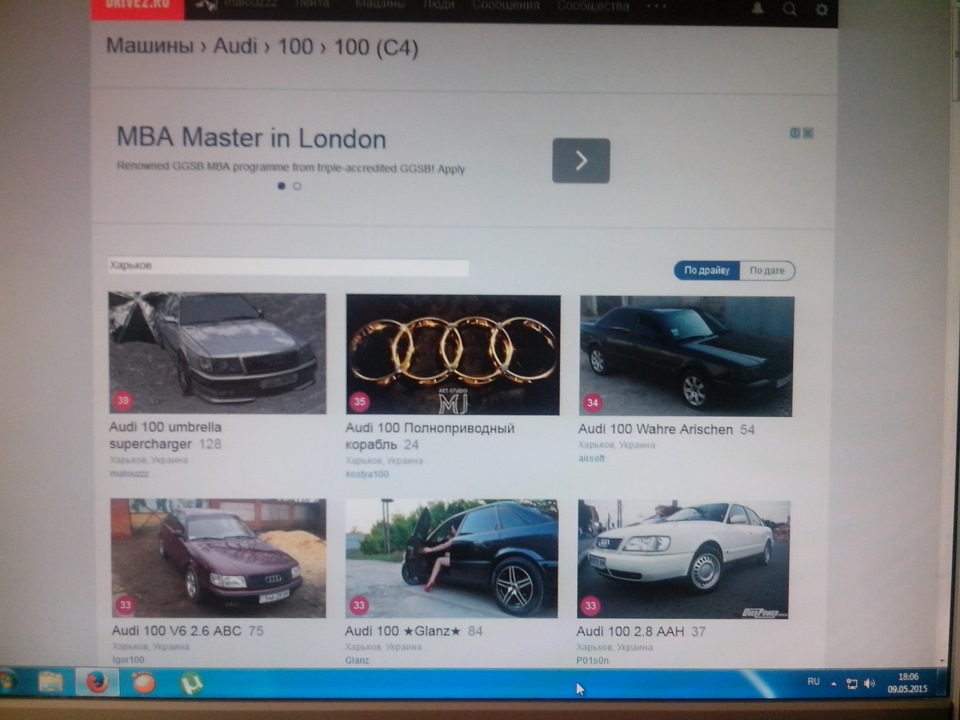Screen dimensions: 960x720
Task: Open Windows Explorer folder on taskbar
Action: tap(51, 681)
